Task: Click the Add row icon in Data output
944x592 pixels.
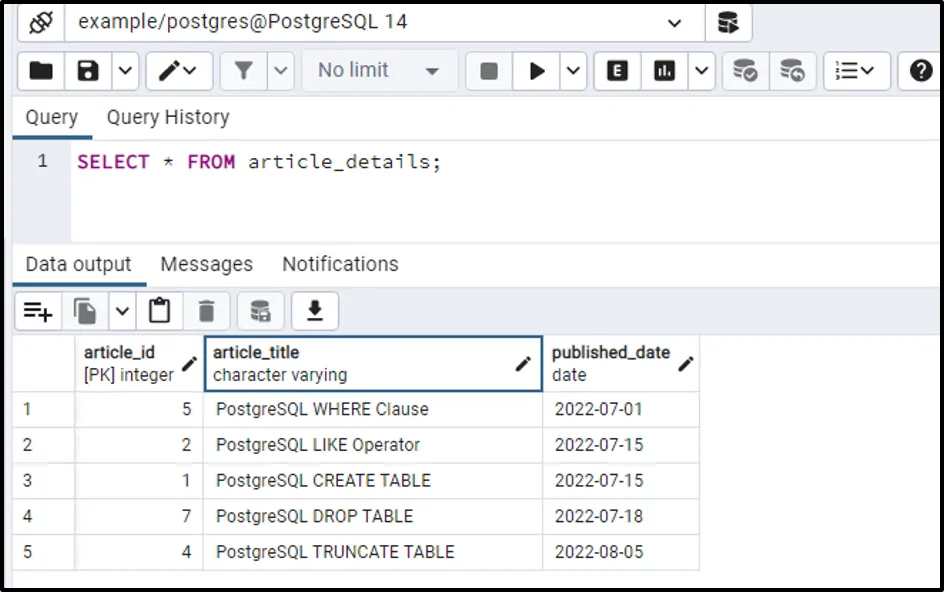Action: (x=38, y=312)
